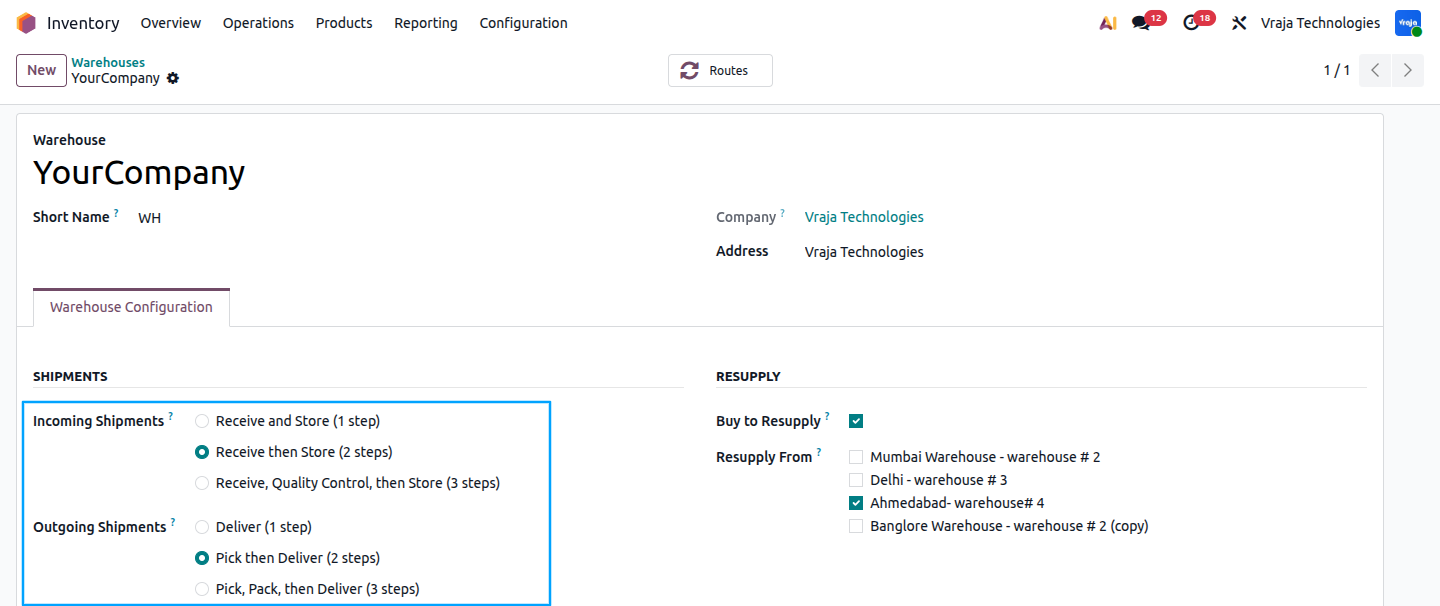Check the Mumbai Warehouse resupply checkbox

(x=856, y=457)
